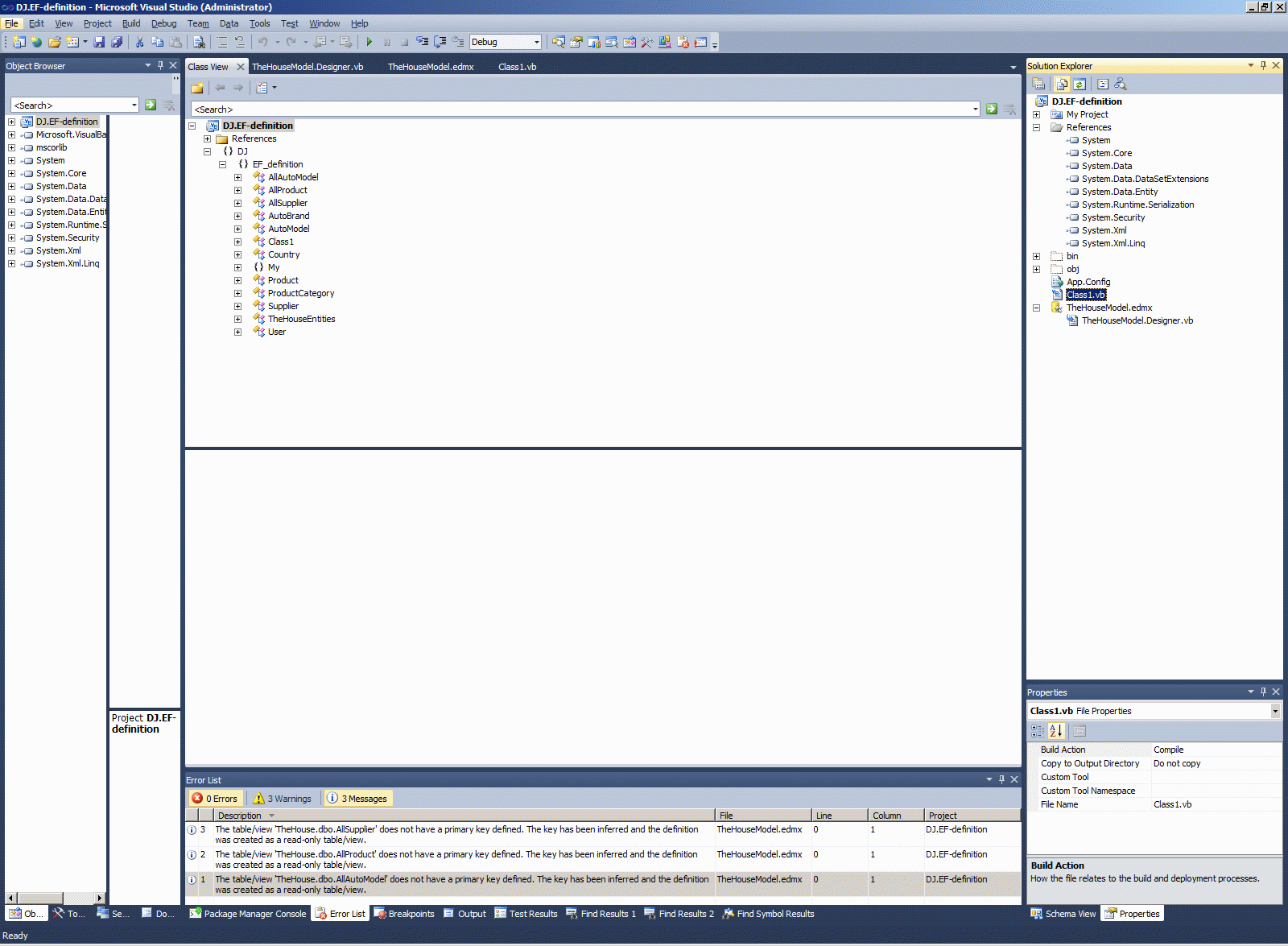Screen dimensions: 1288x946
Task: Expand the bin folder in Solution Explorer
Action: (x=1036, y=256)
